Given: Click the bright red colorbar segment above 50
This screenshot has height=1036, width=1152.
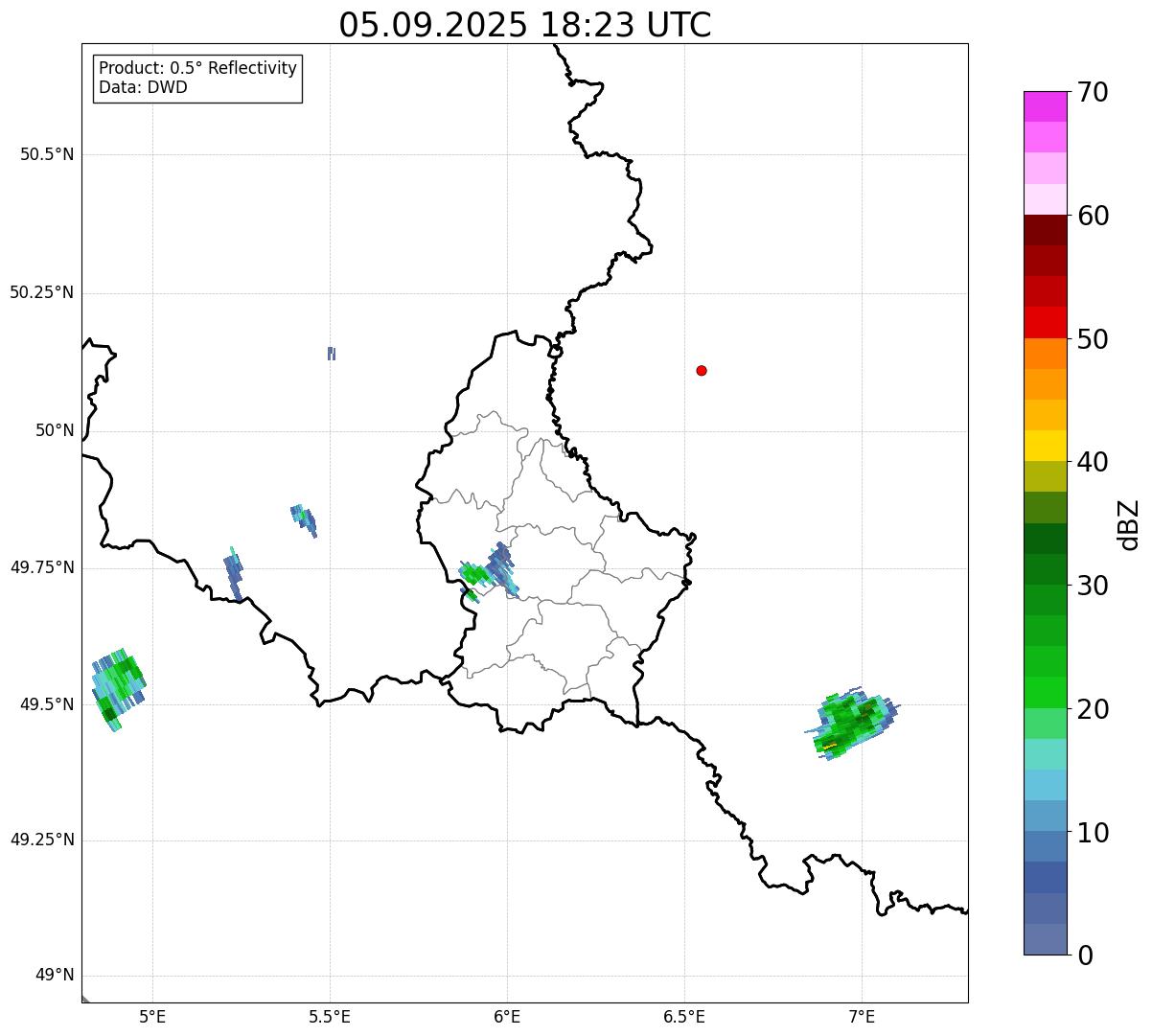Looking at the screenshot, I should point(1045,322).
